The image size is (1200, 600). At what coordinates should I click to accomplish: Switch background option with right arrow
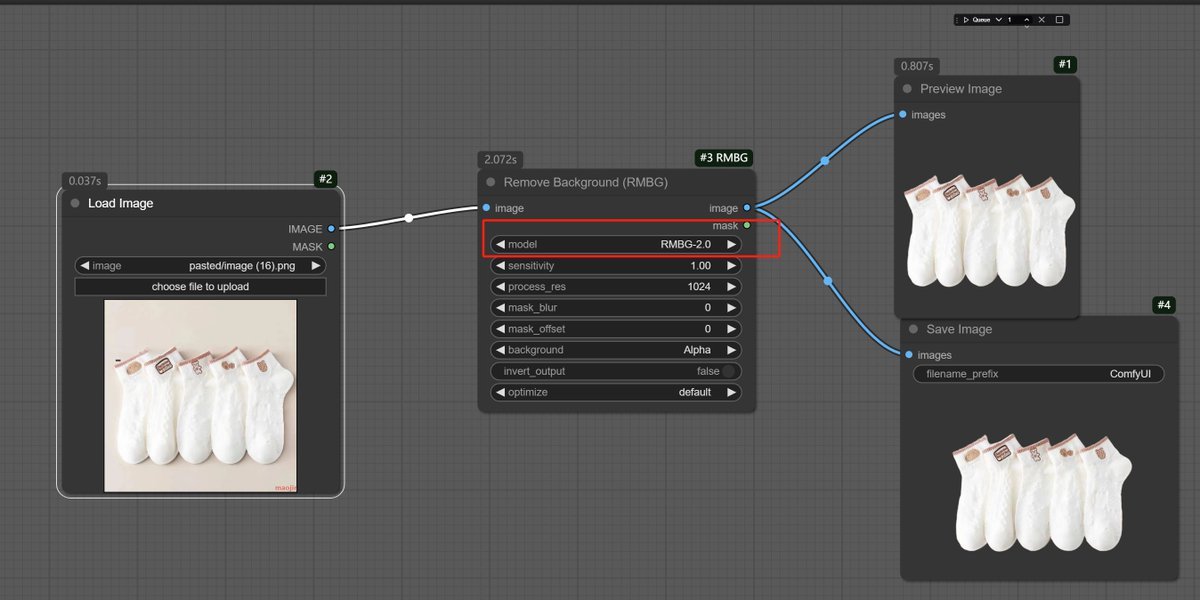(731, 350)
